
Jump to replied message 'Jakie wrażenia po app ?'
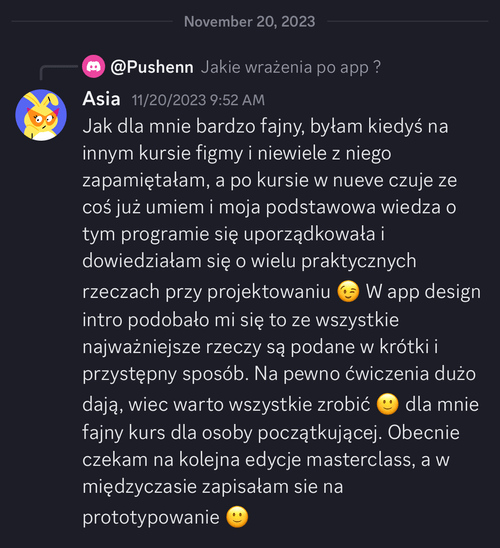291,67
